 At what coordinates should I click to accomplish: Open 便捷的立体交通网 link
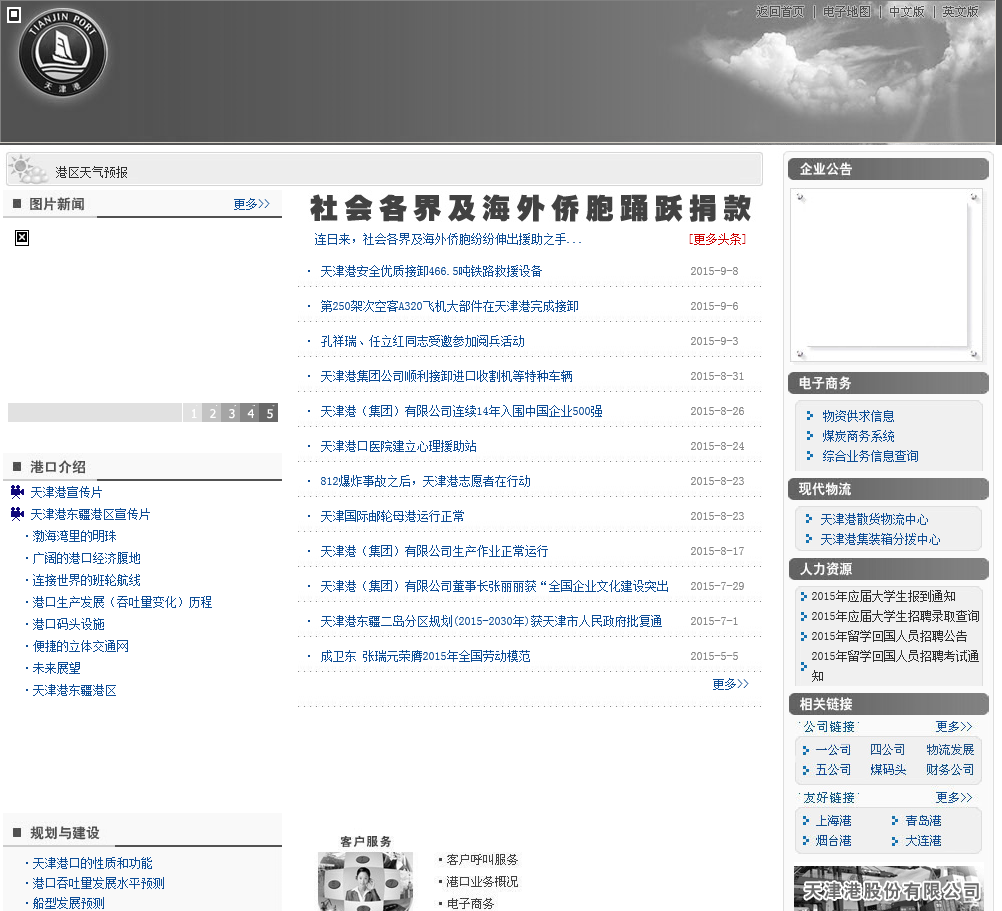coord(81,646)
